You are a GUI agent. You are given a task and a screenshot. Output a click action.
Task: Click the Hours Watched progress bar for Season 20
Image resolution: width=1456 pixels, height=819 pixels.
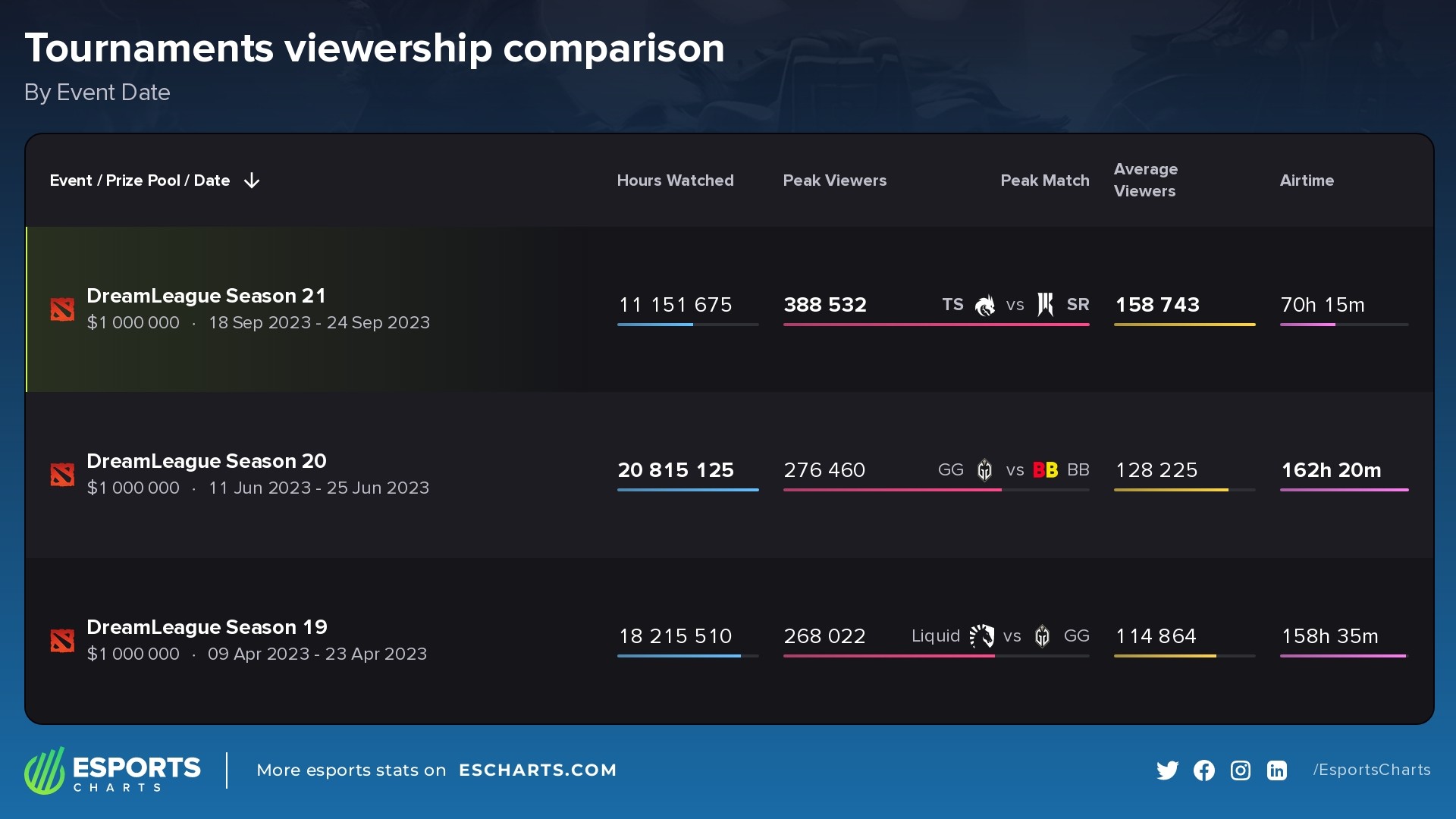(x=688, y=490)
